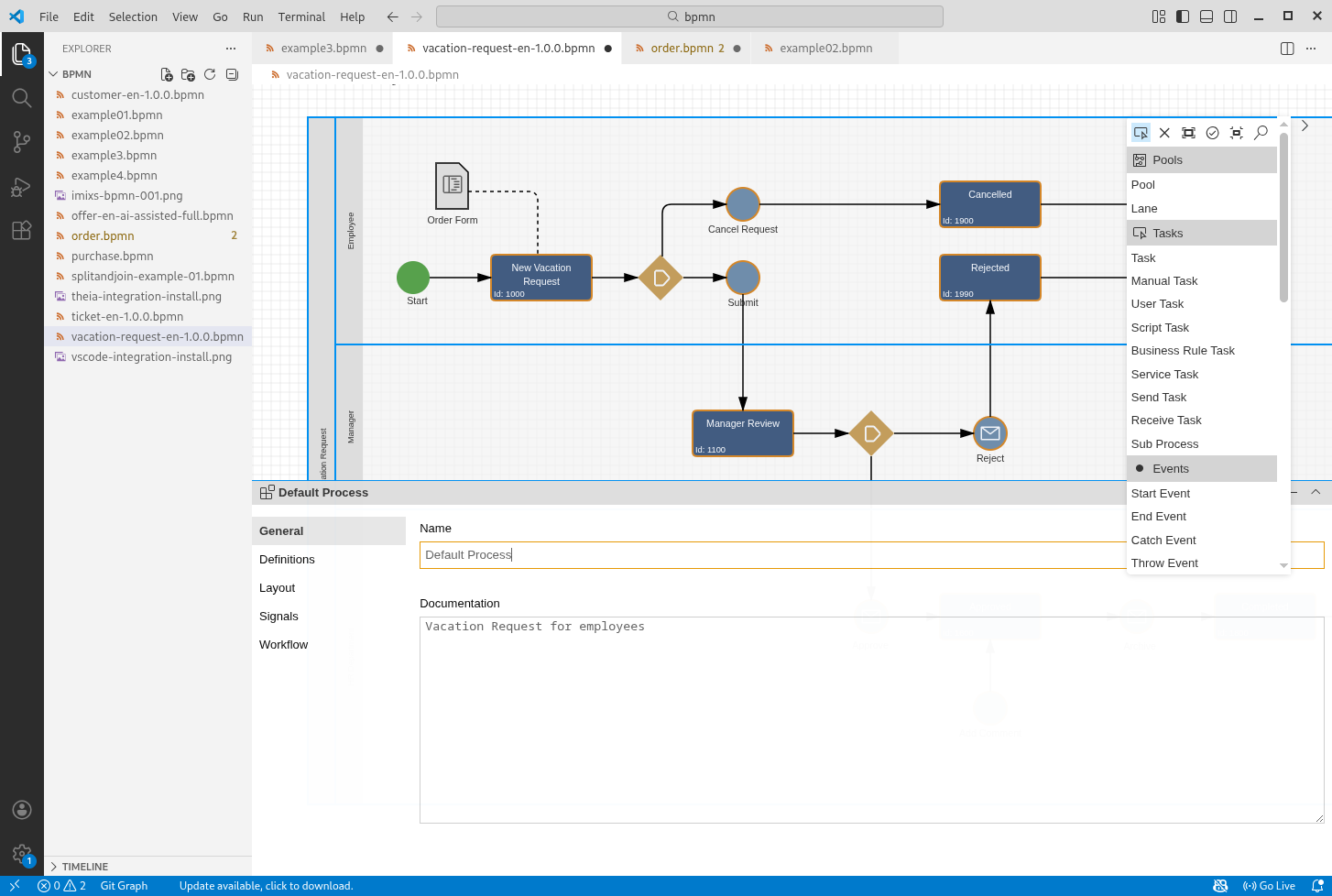The height and width of the screenshot is (896, 1332).
Task: Toggle the secondary sidebar visibility
Action: click(1230, 16)
